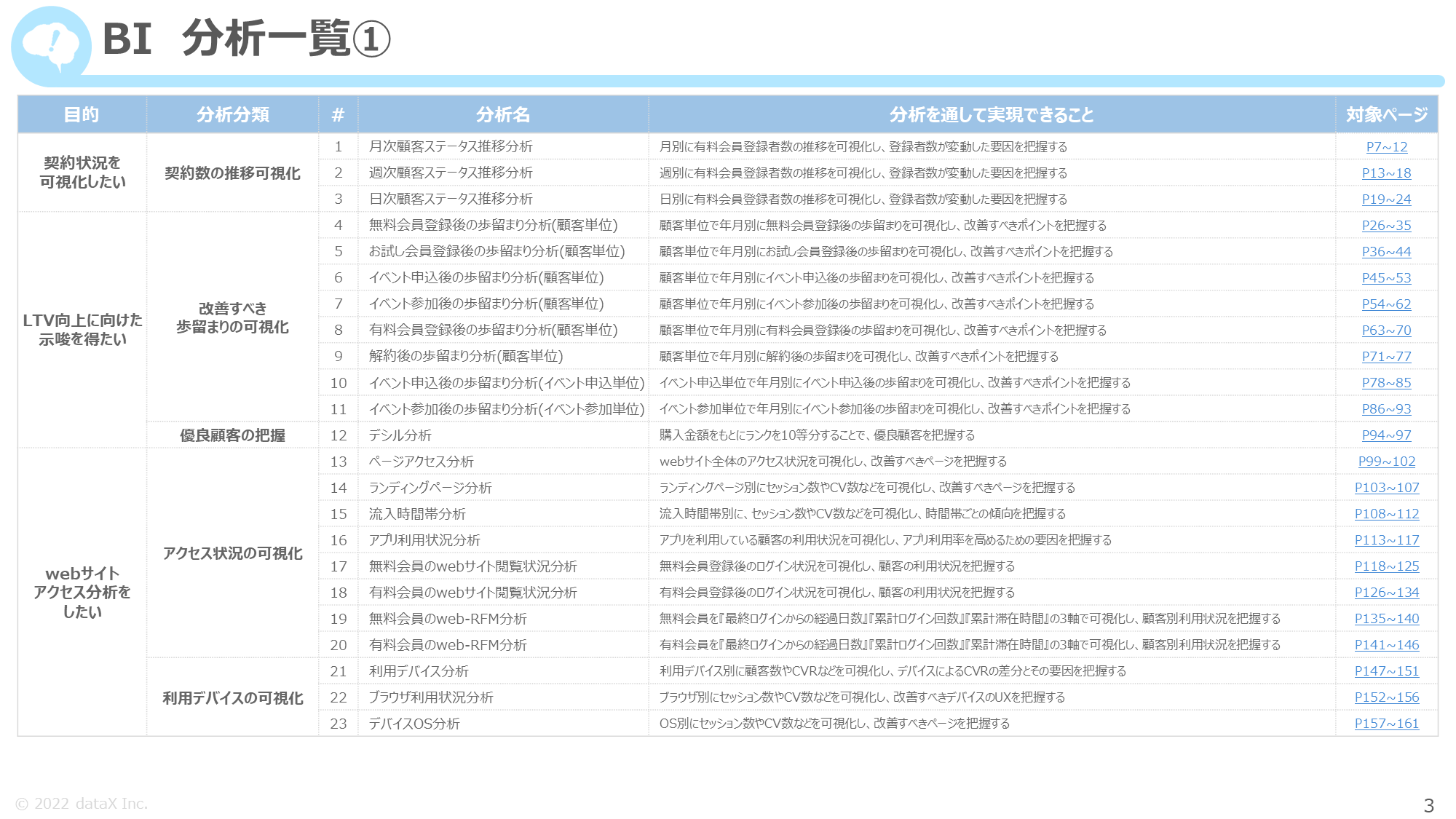Viewport: 1456px width, 819px height.
Task: Select the 分析名 column header
Action: click(x=503, y=114)
